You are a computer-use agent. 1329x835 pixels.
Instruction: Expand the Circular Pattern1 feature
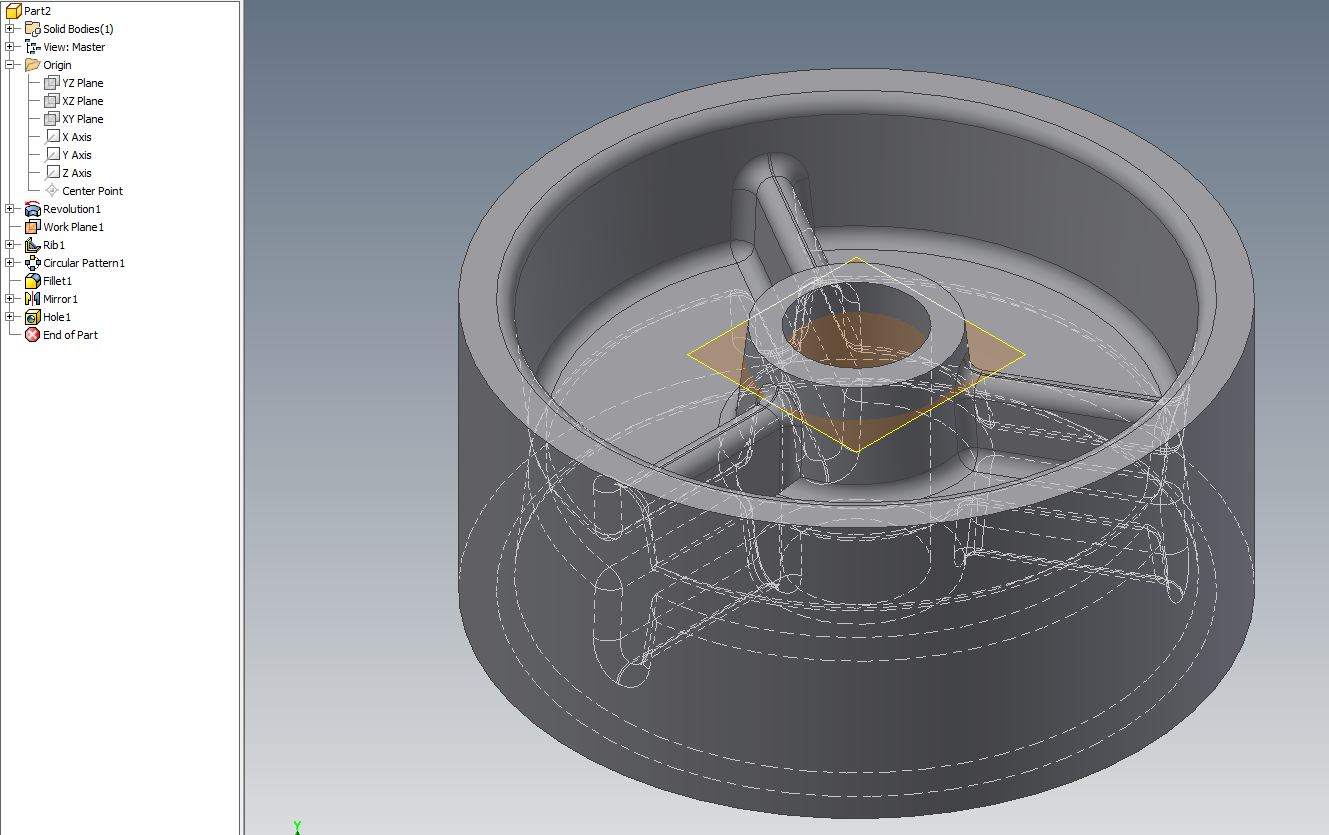click(10, 263)
